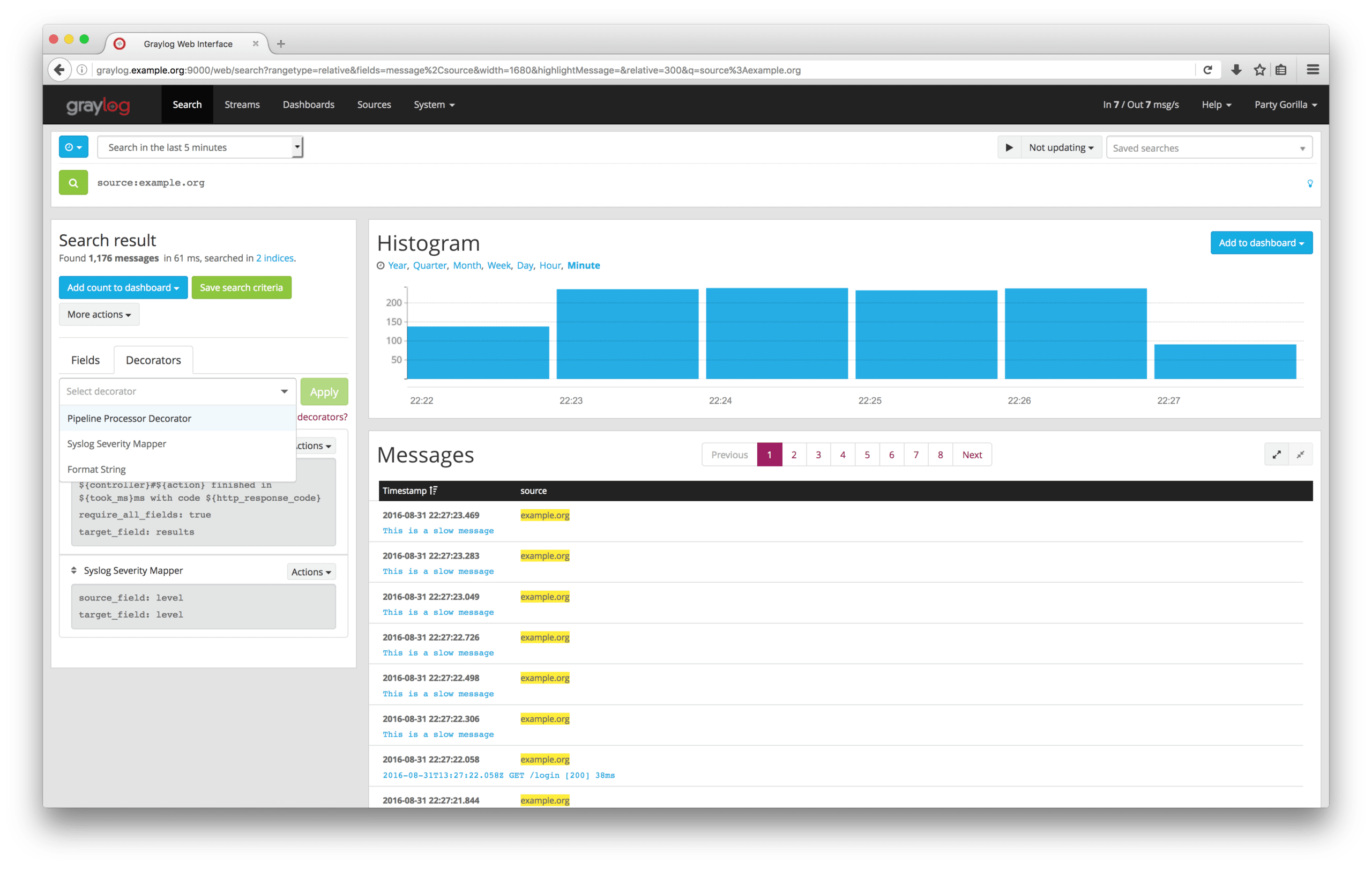Set histogram resolution to Hour
The image size is (1372, 869).
550,265
